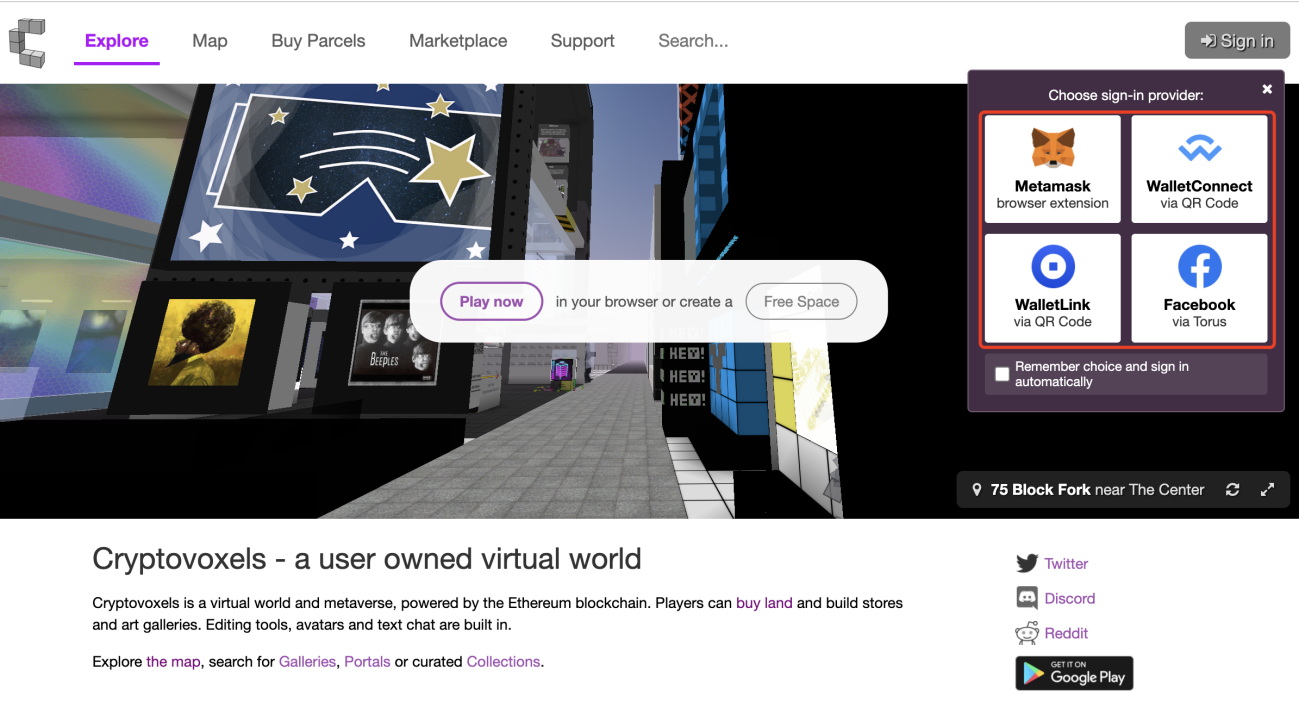This screenshot has height=720, width=1299.
Task: Click Get it on Google Play badge
Action: 1074,673
